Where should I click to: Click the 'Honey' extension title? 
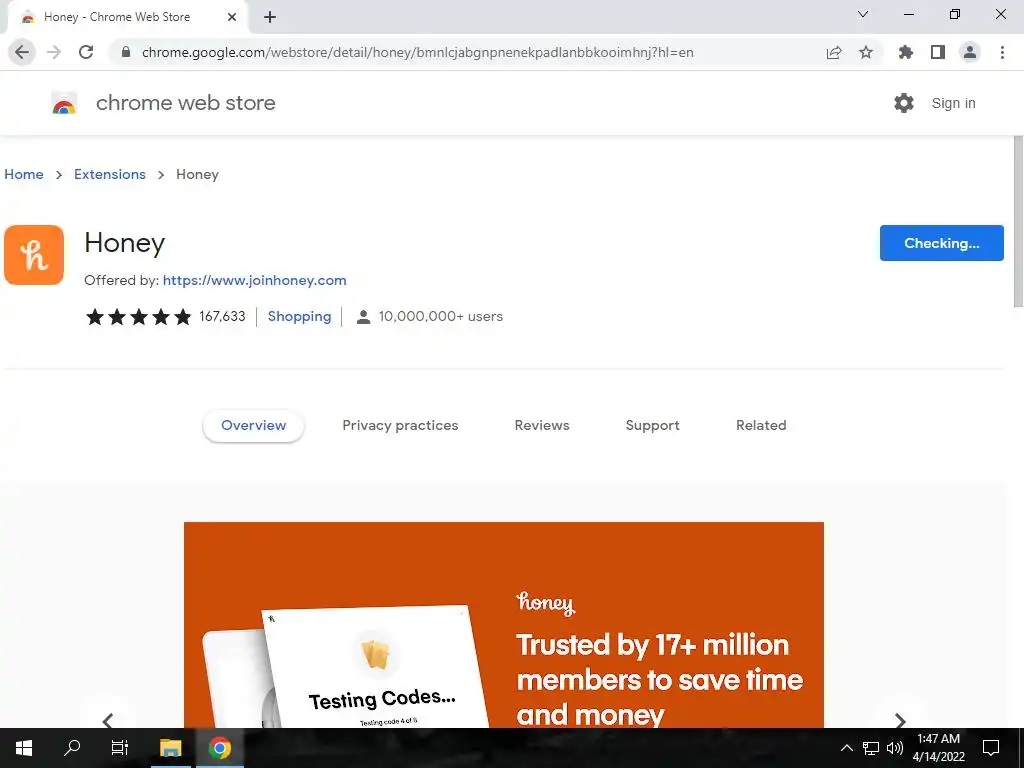125,243
